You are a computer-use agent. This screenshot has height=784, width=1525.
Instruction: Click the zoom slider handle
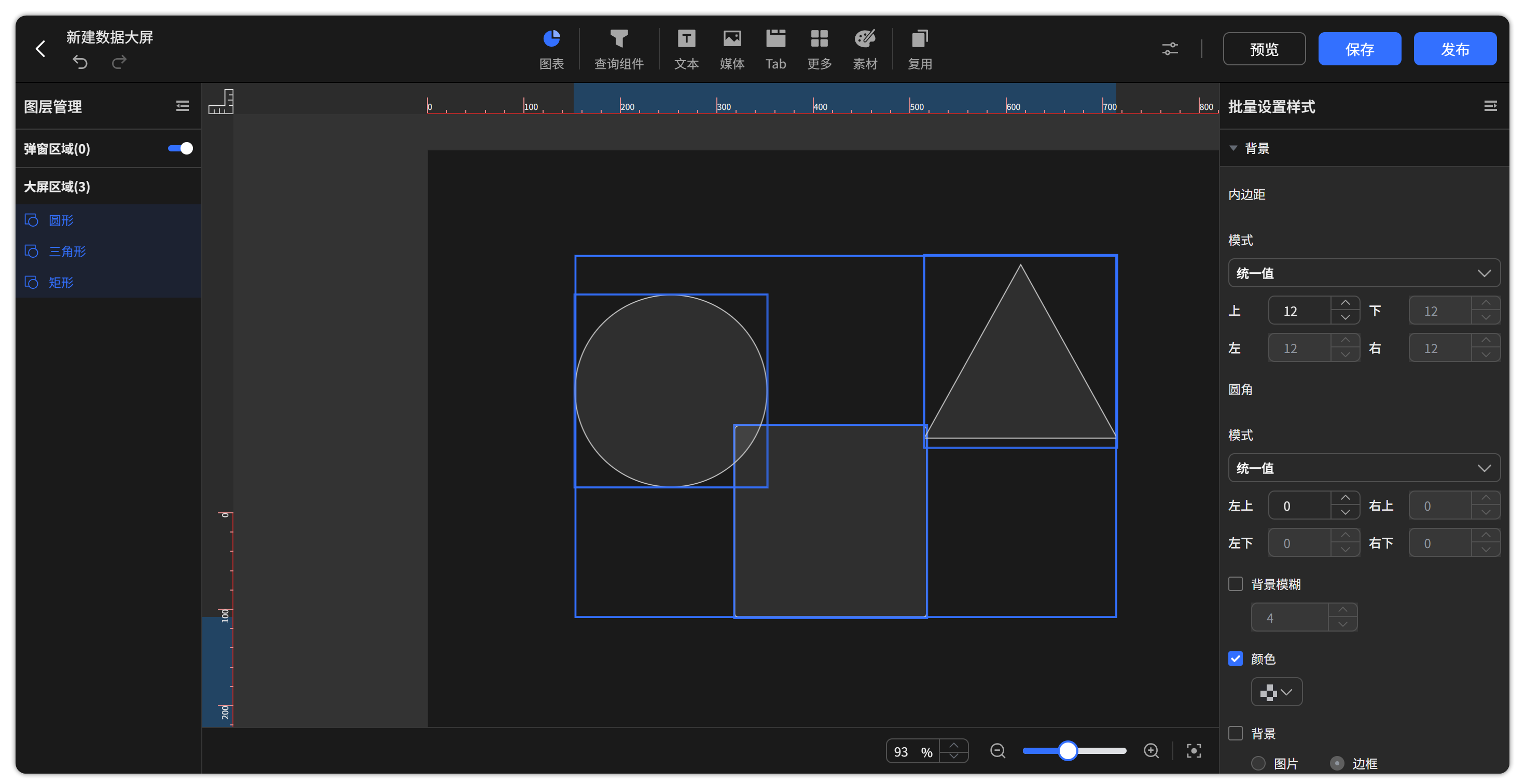(x=1067, y=750)
